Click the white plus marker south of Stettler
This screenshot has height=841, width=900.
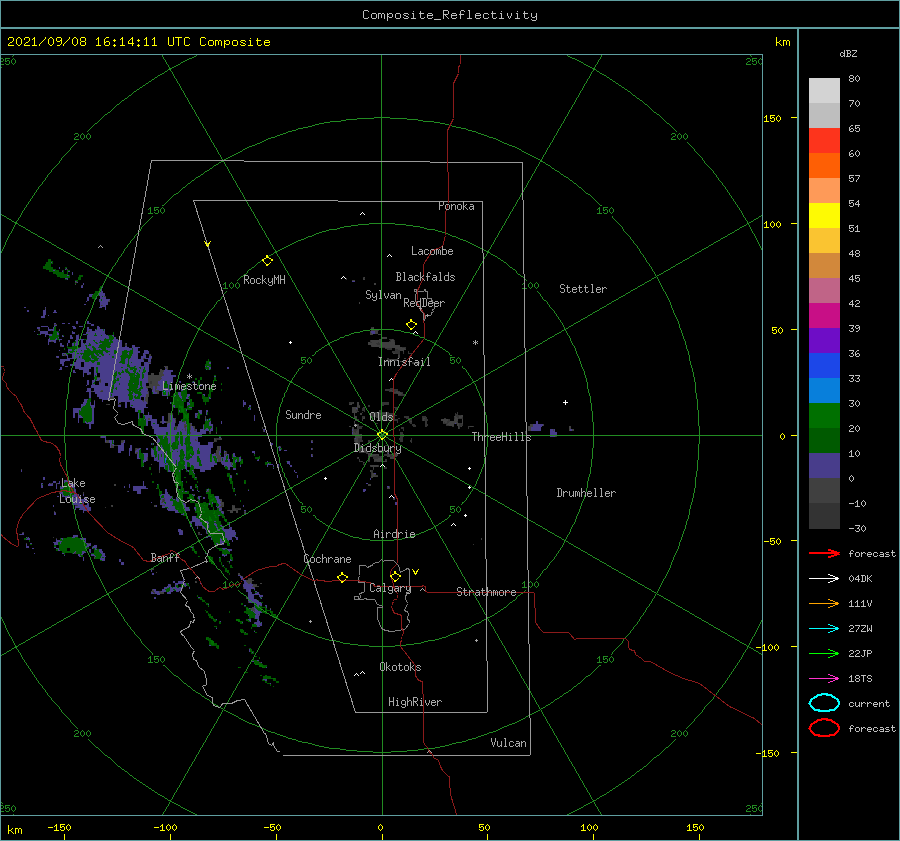(565, 402)
